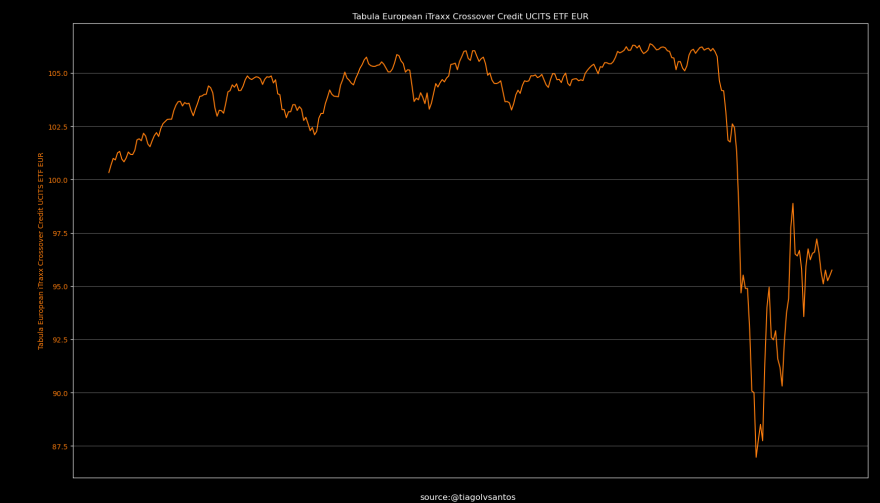Click the 92.5 y-axis tick label
Viewport: 880px width, 503px height.
61,340
